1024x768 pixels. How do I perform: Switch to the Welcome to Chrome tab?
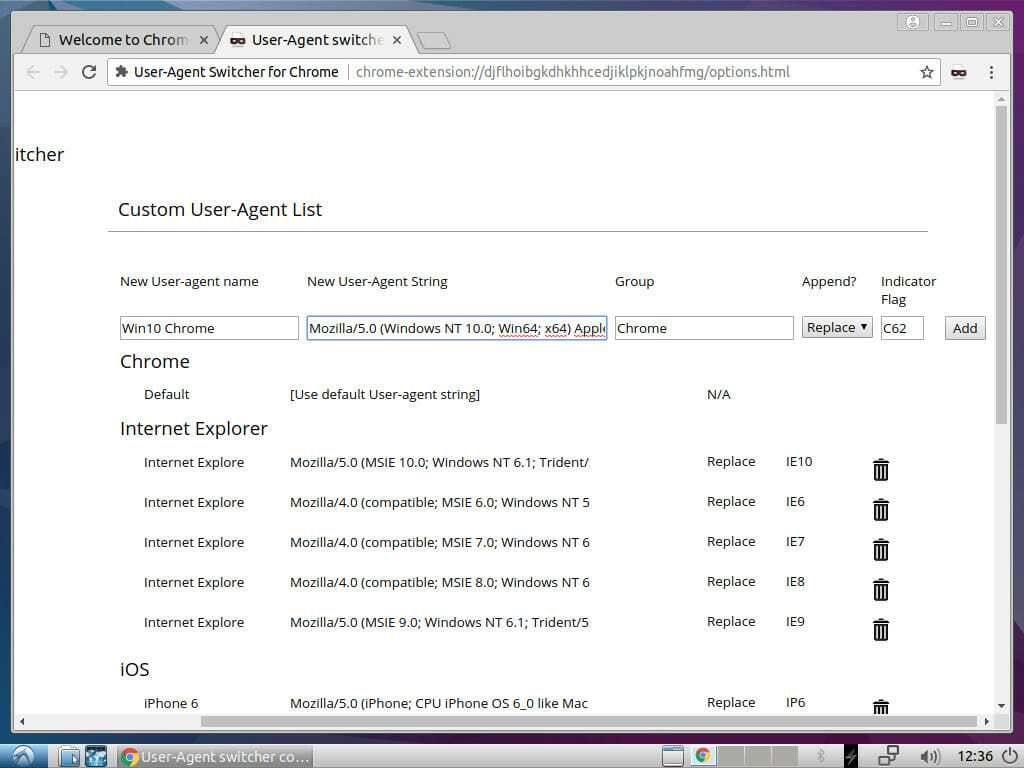120,39
